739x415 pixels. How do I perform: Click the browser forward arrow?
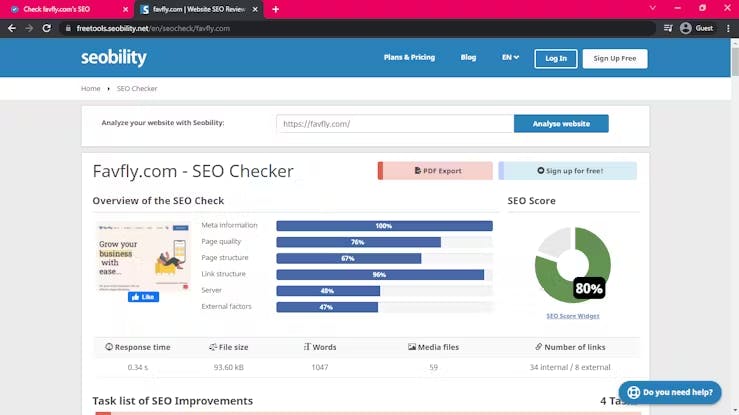(x=29, y=28)
